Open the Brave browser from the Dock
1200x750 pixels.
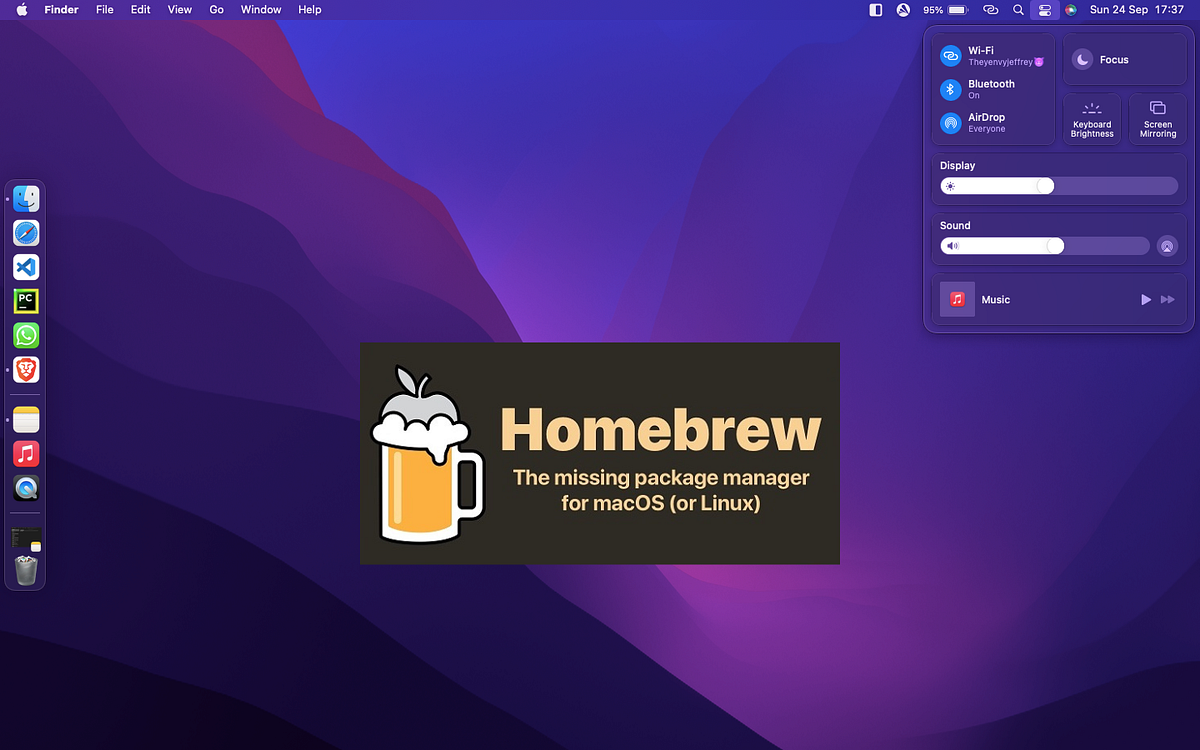25,369
